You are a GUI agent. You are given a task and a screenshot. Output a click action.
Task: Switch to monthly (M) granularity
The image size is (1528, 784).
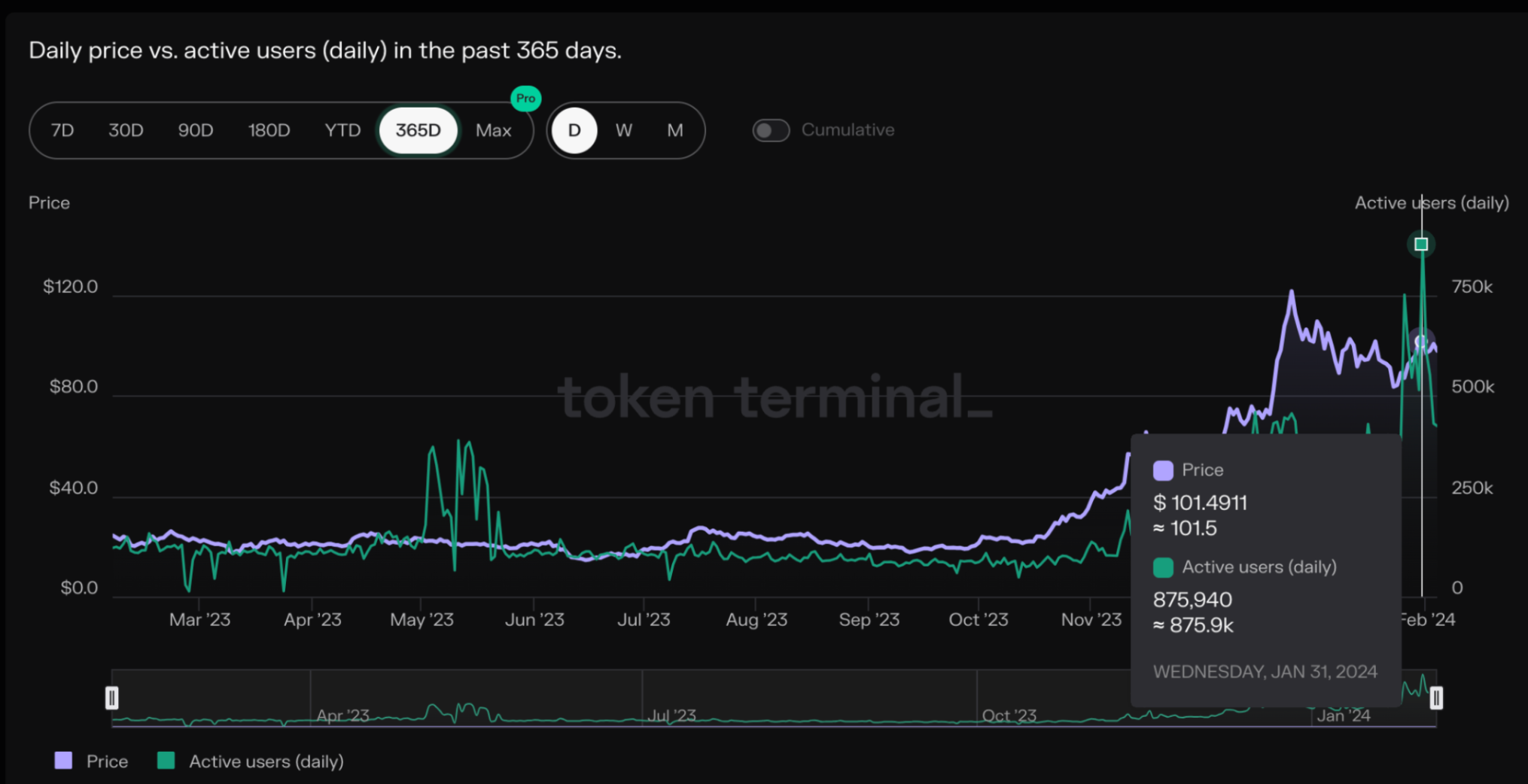pos(675,130)
